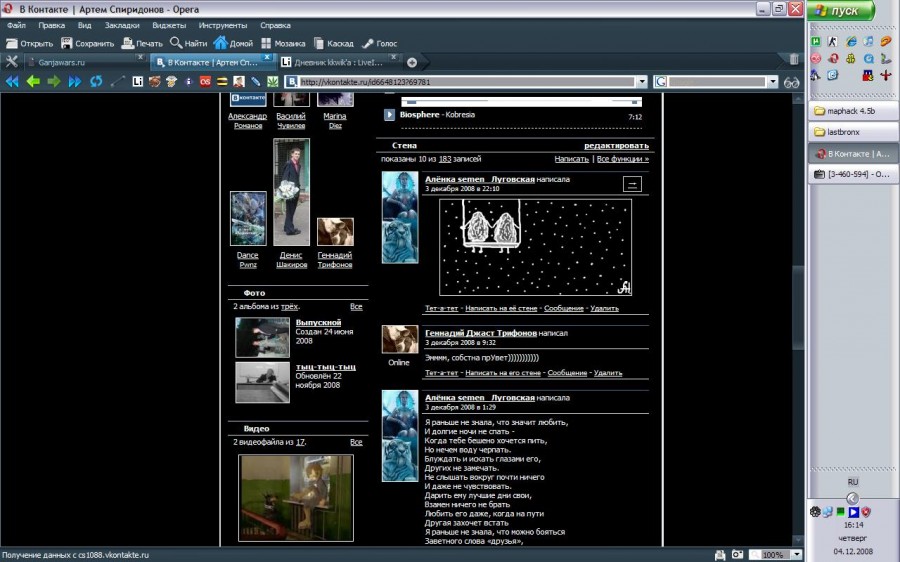Open the green cannabis leaf bookmark icon
900x562 pixels.
pyautogui.click(x=273, y=82)
